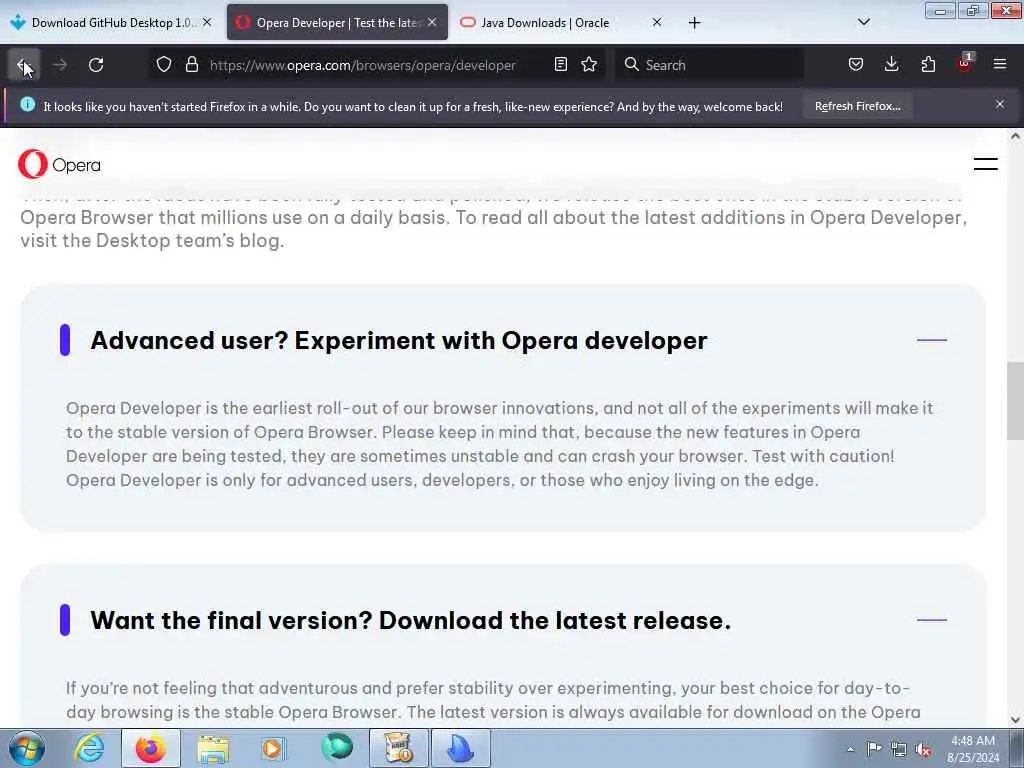Close the Opera Developer tab

click(432, 22)
